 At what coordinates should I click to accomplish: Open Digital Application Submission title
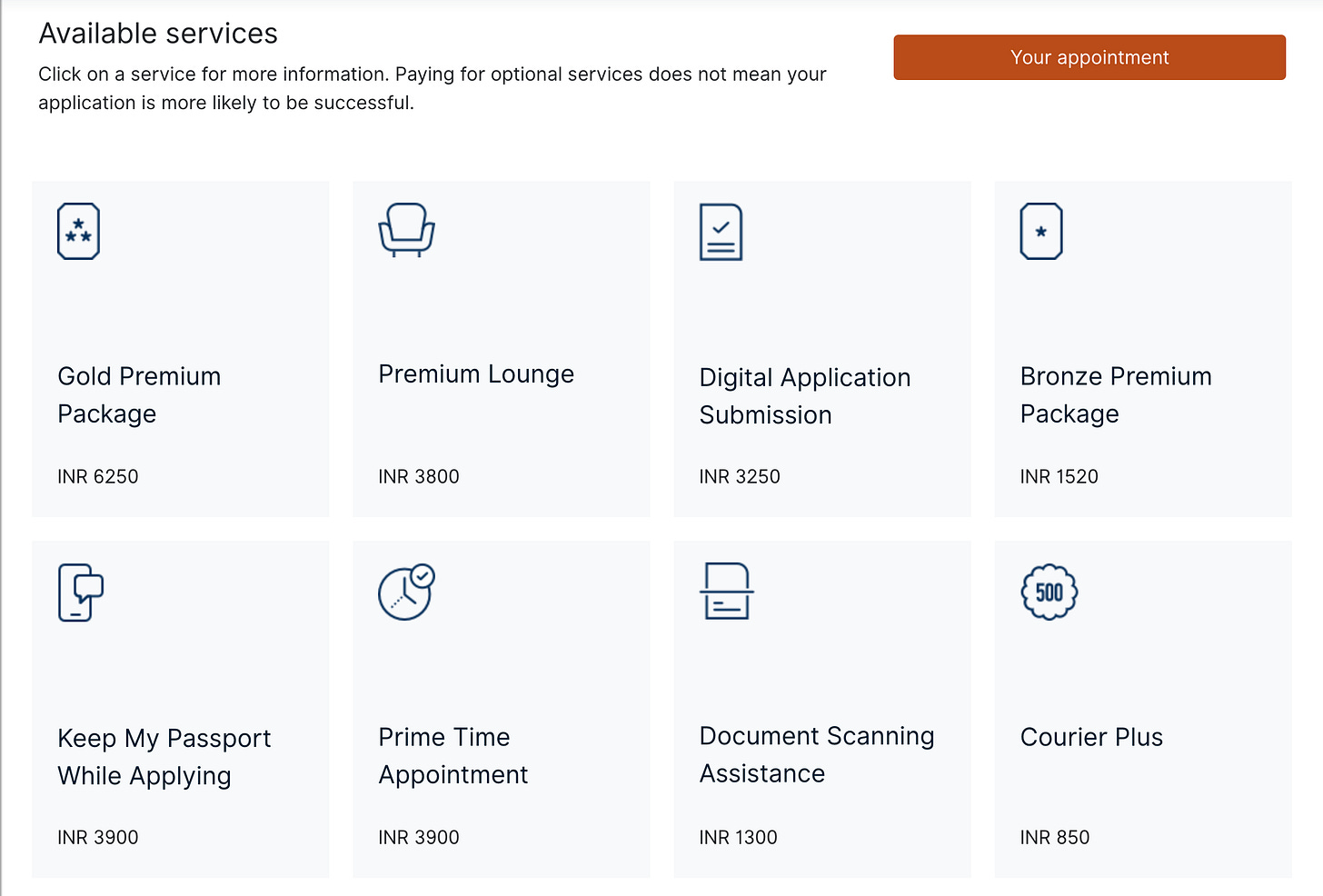(x=805, y=396)
